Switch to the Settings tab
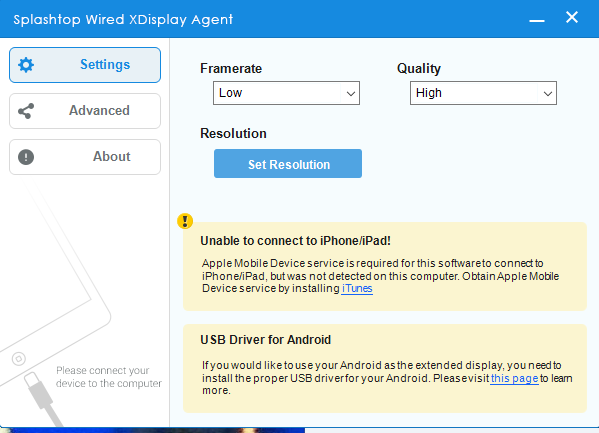The height and width of the screenshot is (433, 599). tap(85, 65)
